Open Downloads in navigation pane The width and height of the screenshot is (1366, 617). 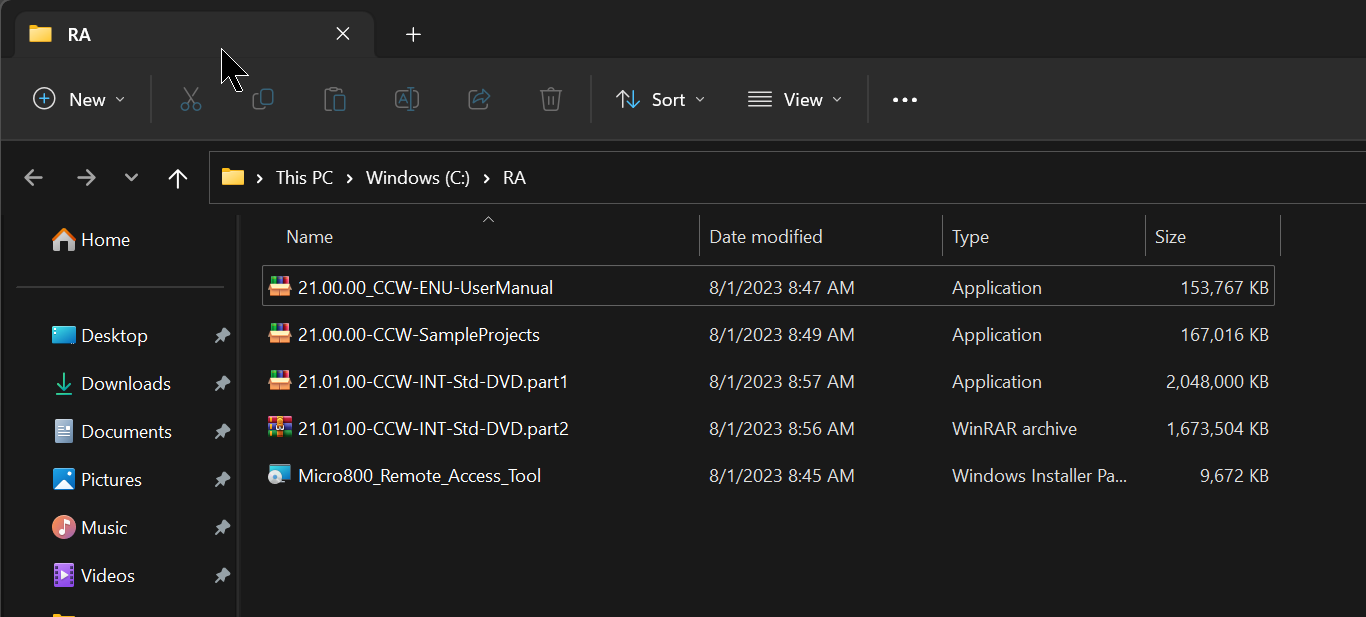(x=111, y=384)
